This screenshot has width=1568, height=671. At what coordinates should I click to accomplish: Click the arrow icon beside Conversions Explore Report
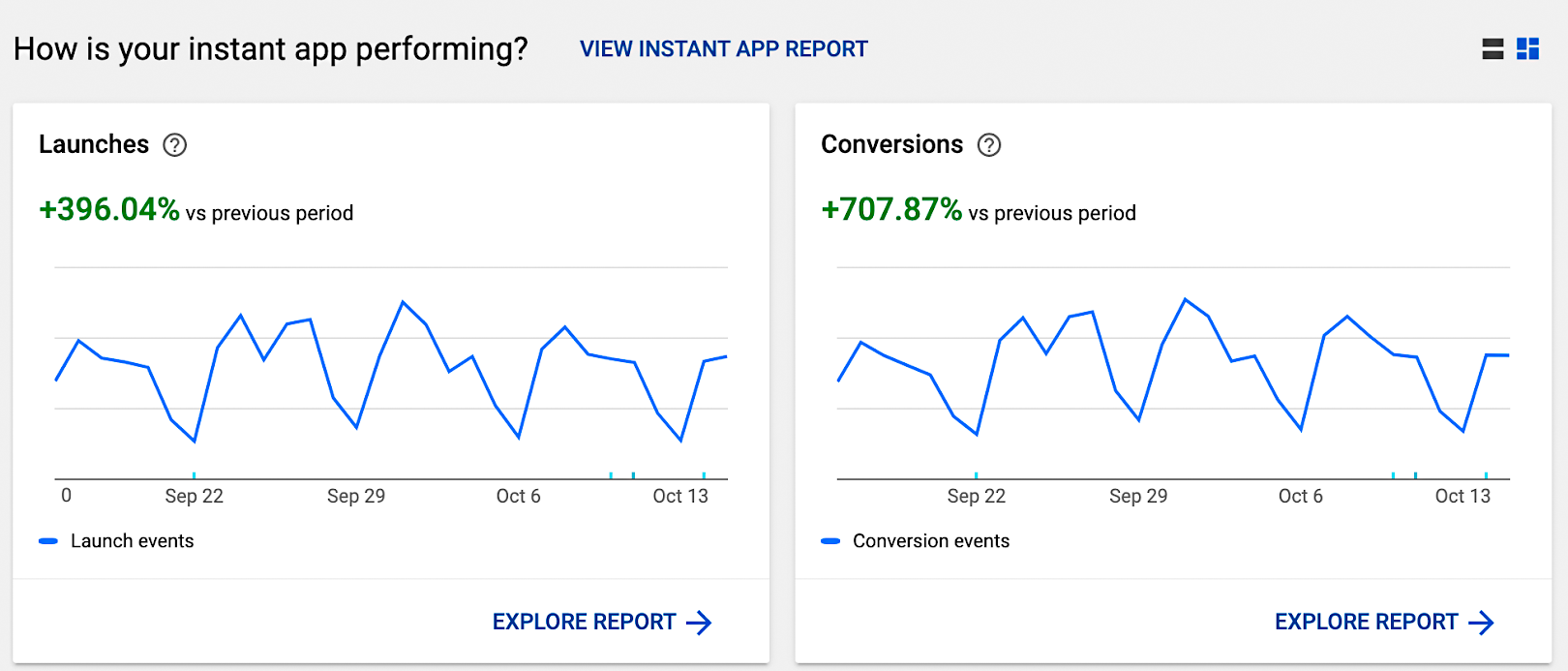[1481, 623]
